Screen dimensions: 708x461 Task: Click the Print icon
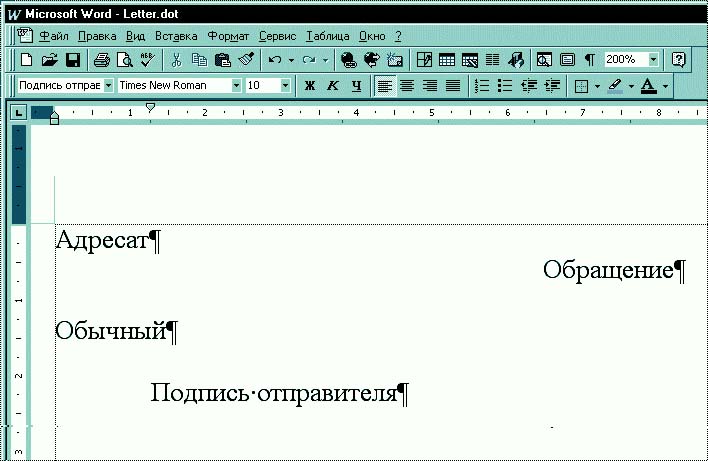click(x=101, y=60)
